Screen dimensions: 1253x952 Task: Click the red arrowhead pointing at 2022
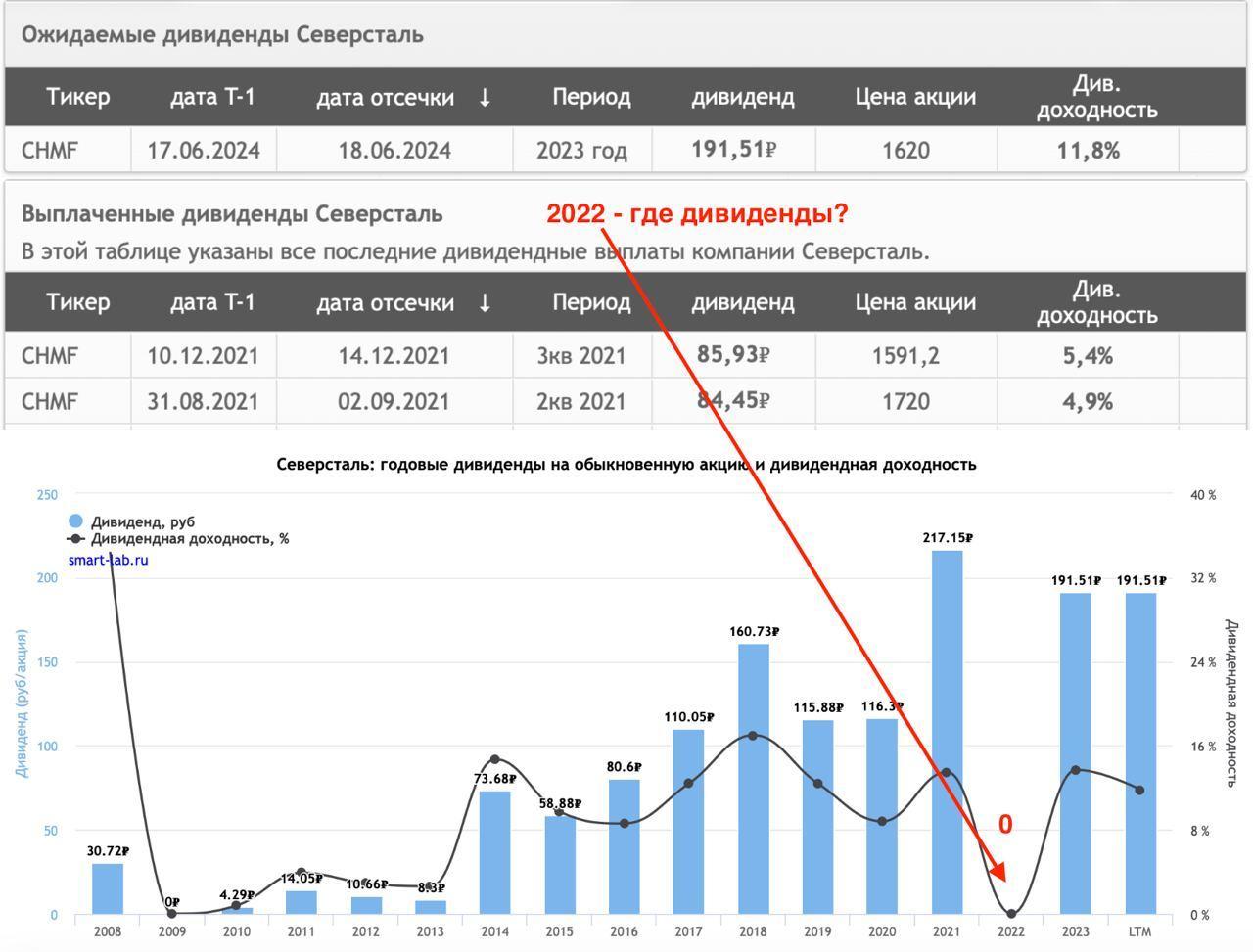[998, 870]
